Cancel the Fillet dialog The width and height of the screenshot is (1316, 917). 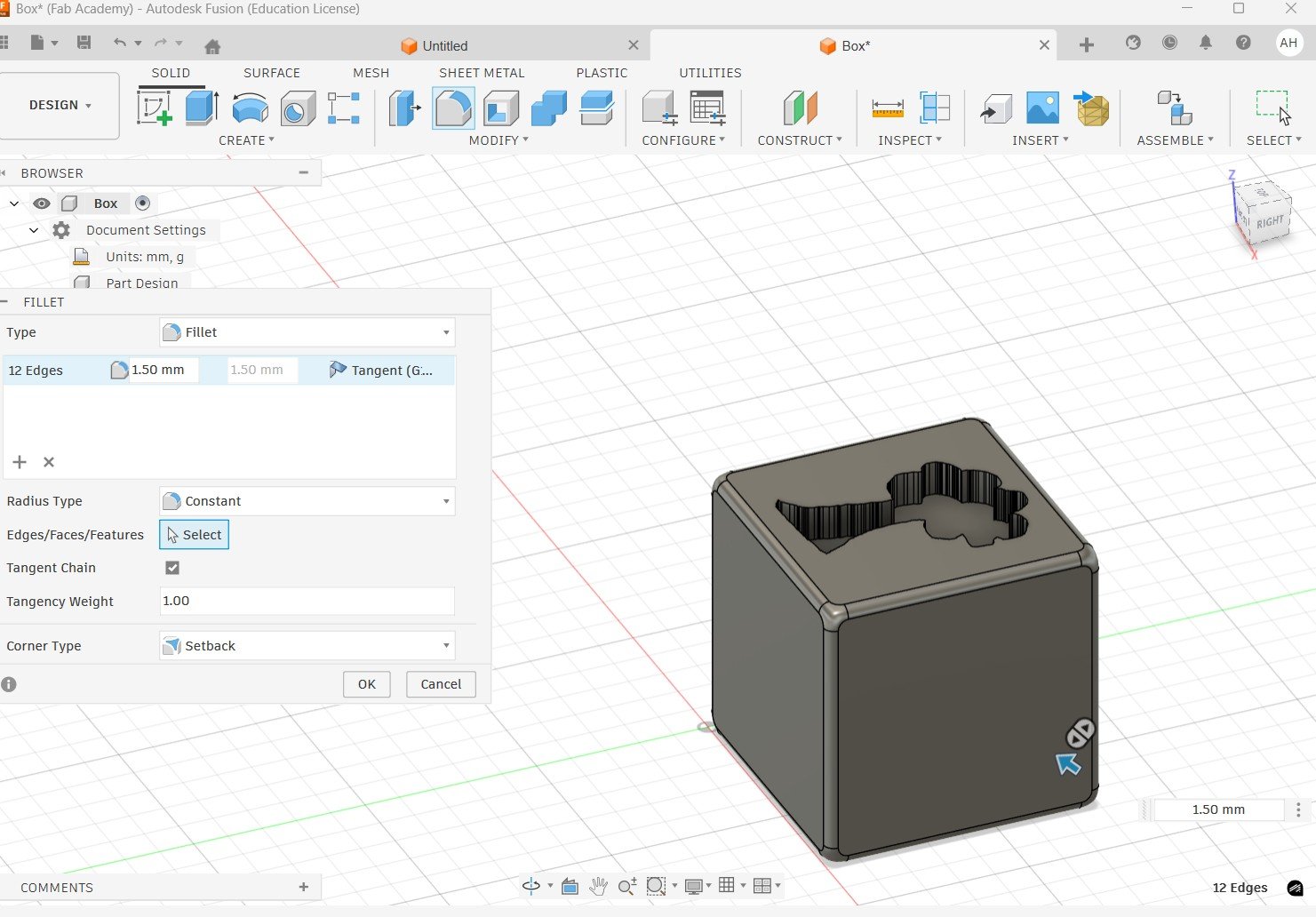click(x=441, y=684)
